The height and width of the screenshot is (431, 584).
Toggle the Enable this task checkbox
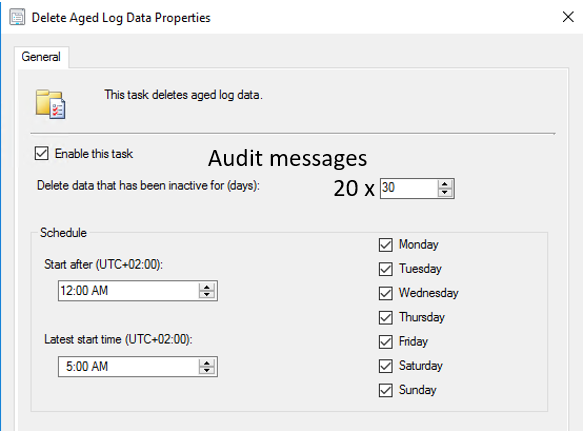[41, 153]
